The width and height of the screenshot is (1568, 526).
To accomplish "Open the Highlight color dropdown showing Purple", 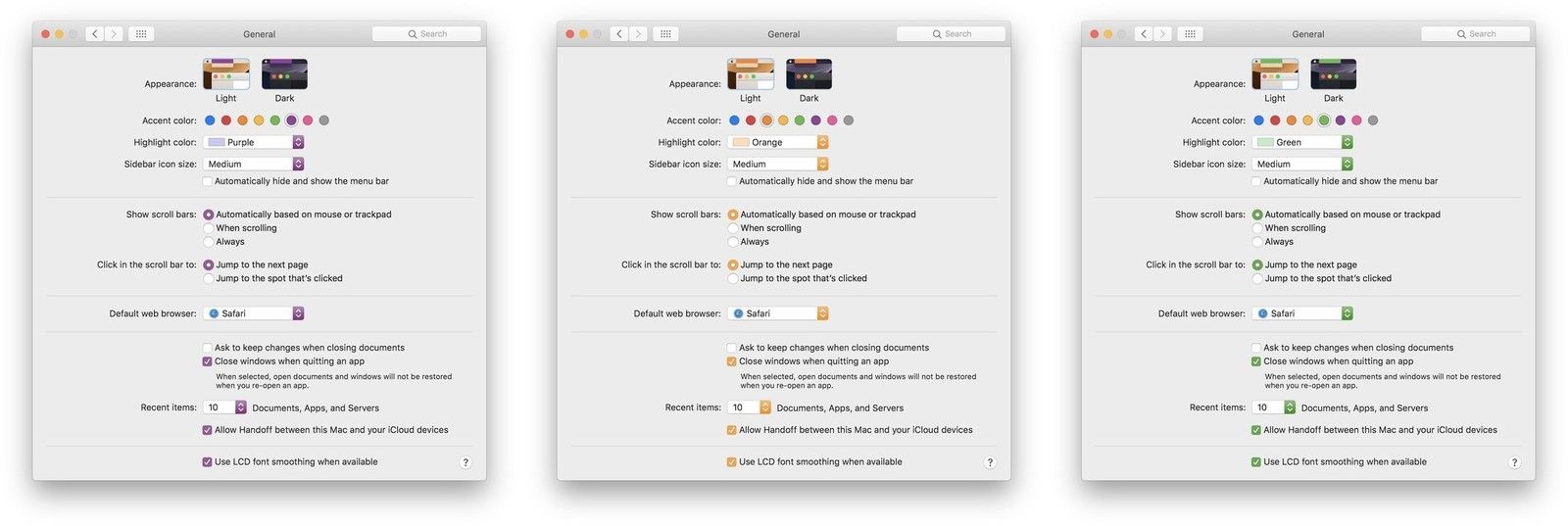I will (x=254, y=142).
